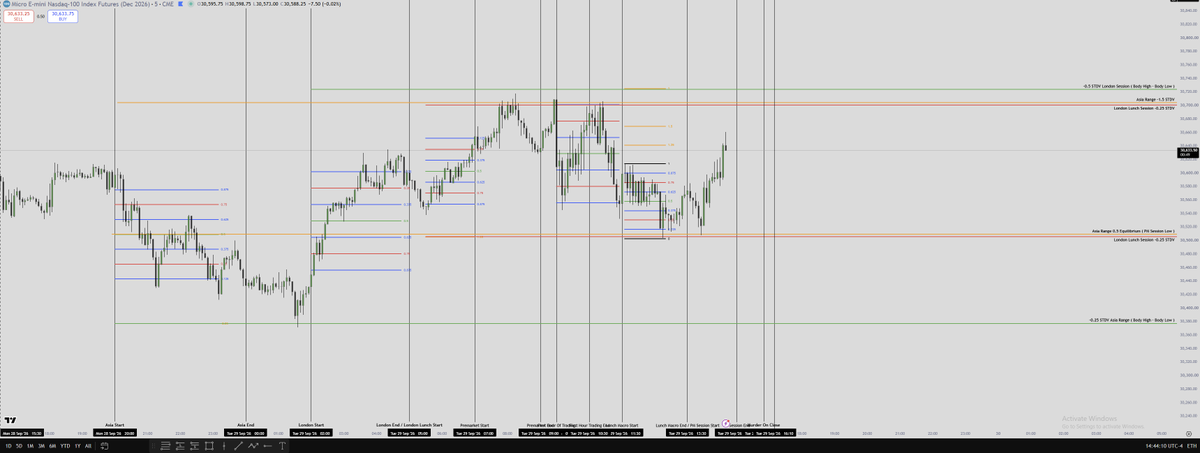Select the Rectangle drawing tool
This screenshot has height=453, width=1200.
209,446
